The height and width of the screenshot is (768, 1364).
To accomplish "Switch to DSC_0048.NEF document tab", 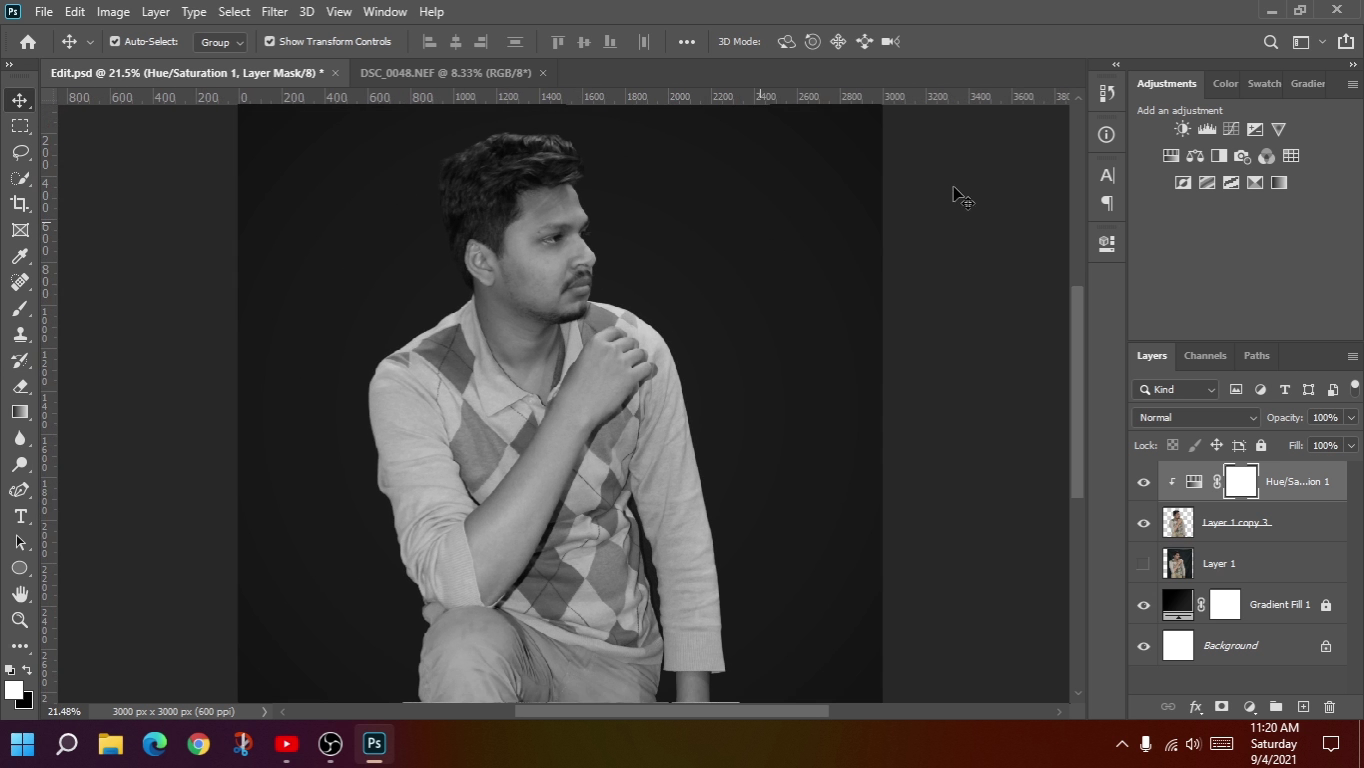I will [x=445, y=73].
